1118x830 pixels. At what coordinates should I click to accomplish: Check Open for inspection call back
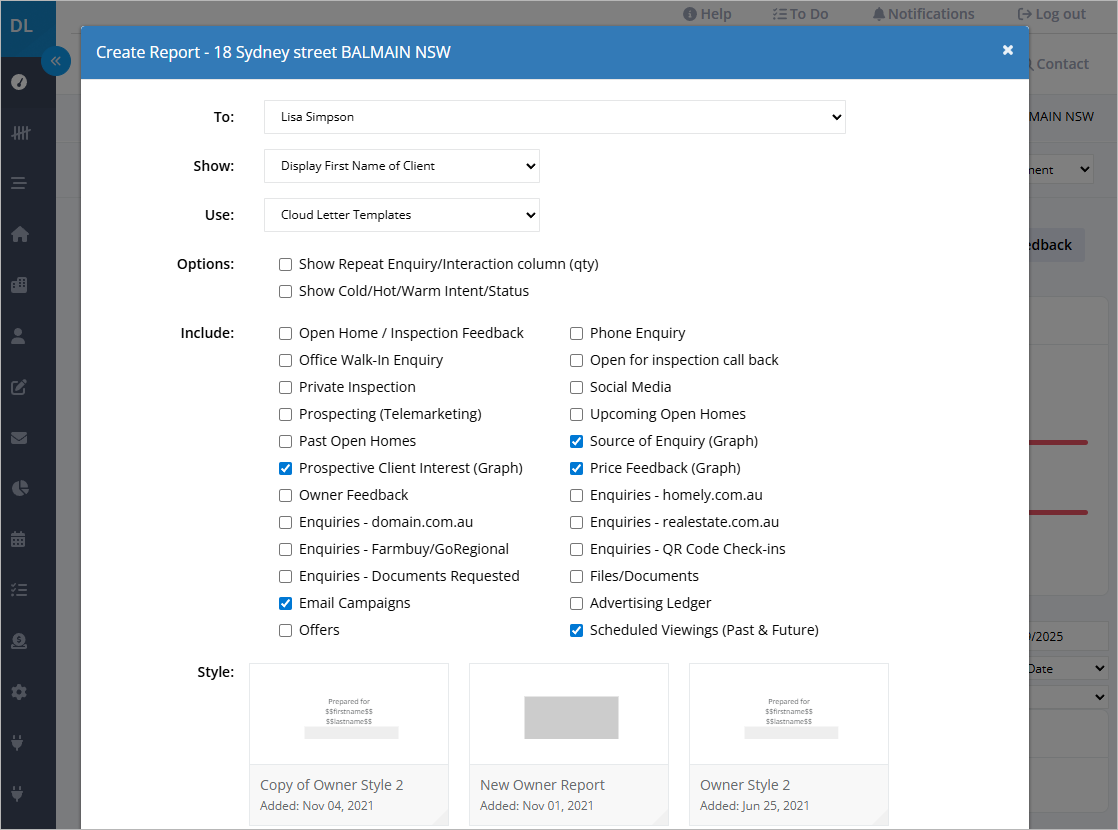click(x=576, y=361)
